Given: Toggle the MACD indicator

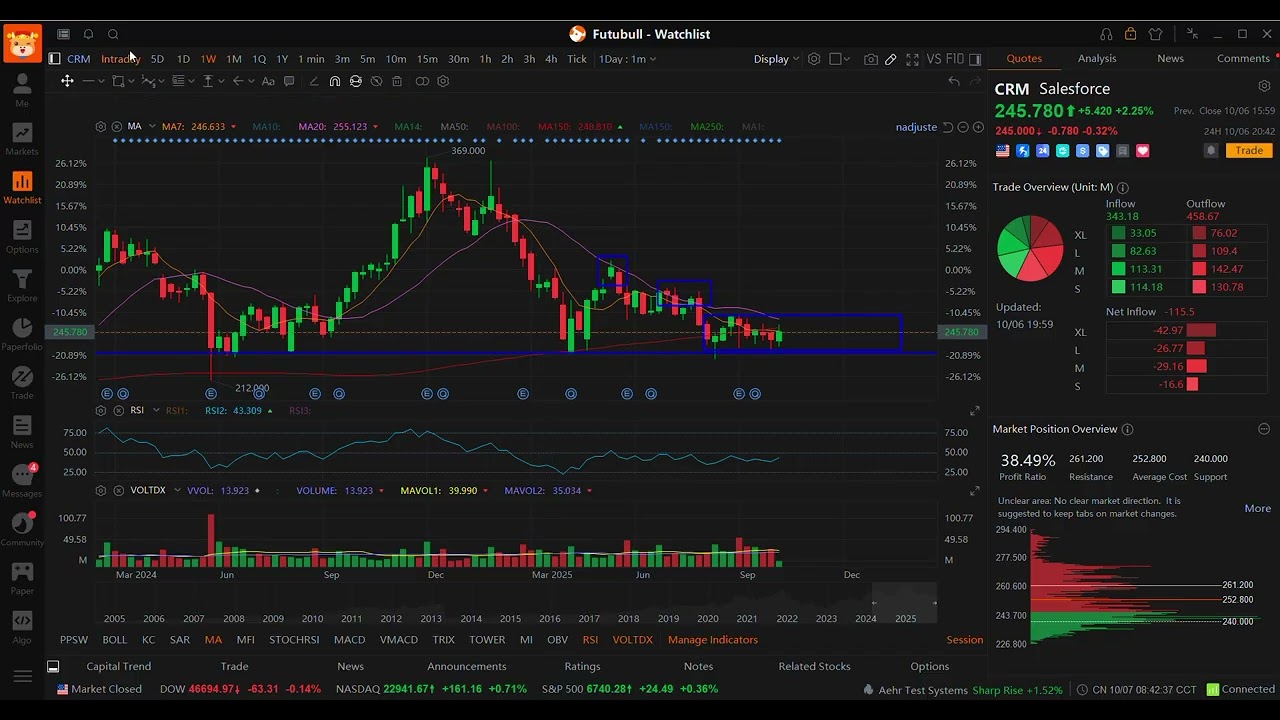Looking at the screenshot, I should pyautogui.click(x=349, y=640).
